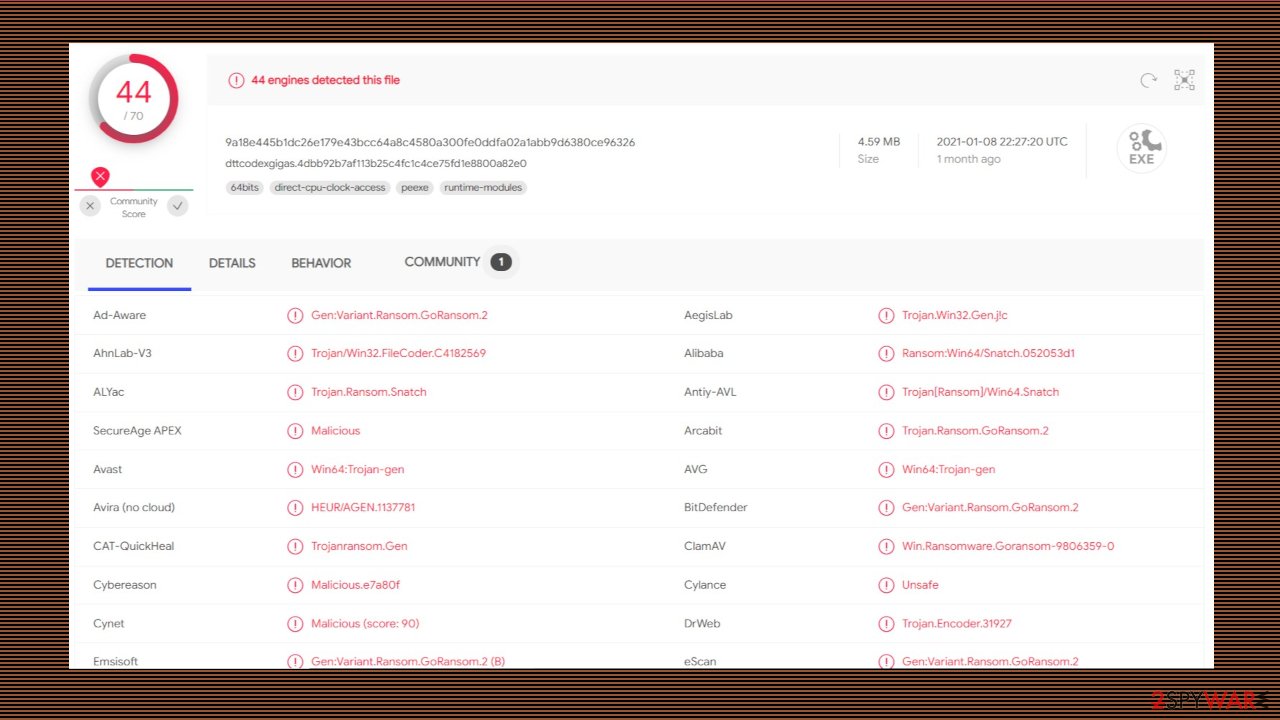The width and height of the screenshot is (1280, 720).
Task: Click the ALYac Trojan.Ransom.Snatch result
Action: point(368,392)
